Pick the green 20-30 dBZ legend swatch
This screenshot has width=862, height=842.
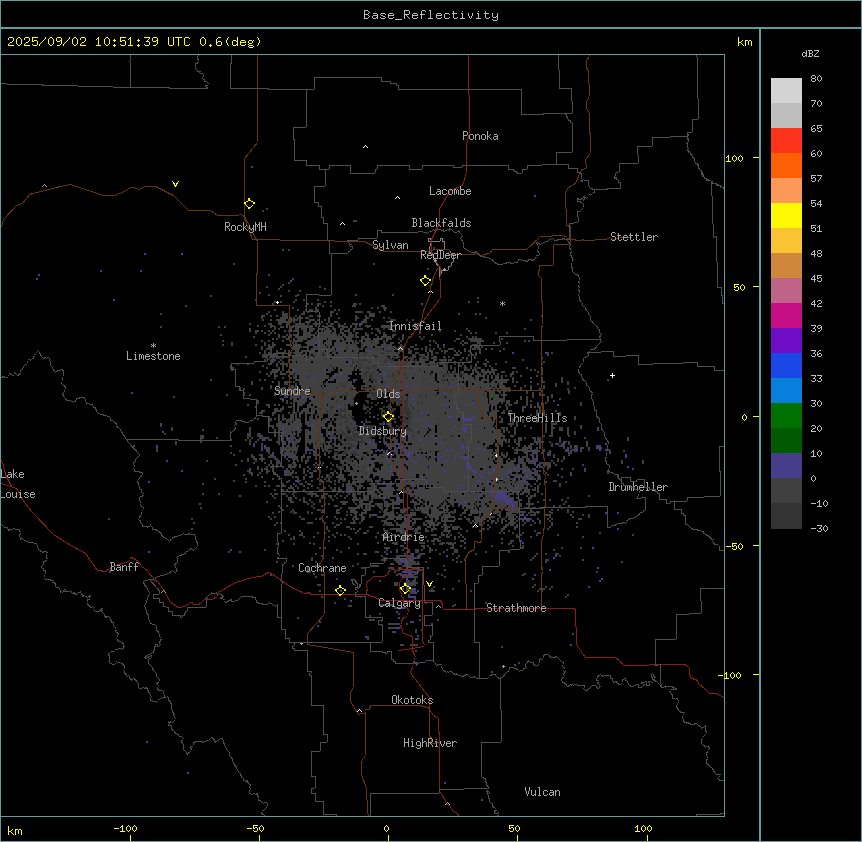point(786,416)
